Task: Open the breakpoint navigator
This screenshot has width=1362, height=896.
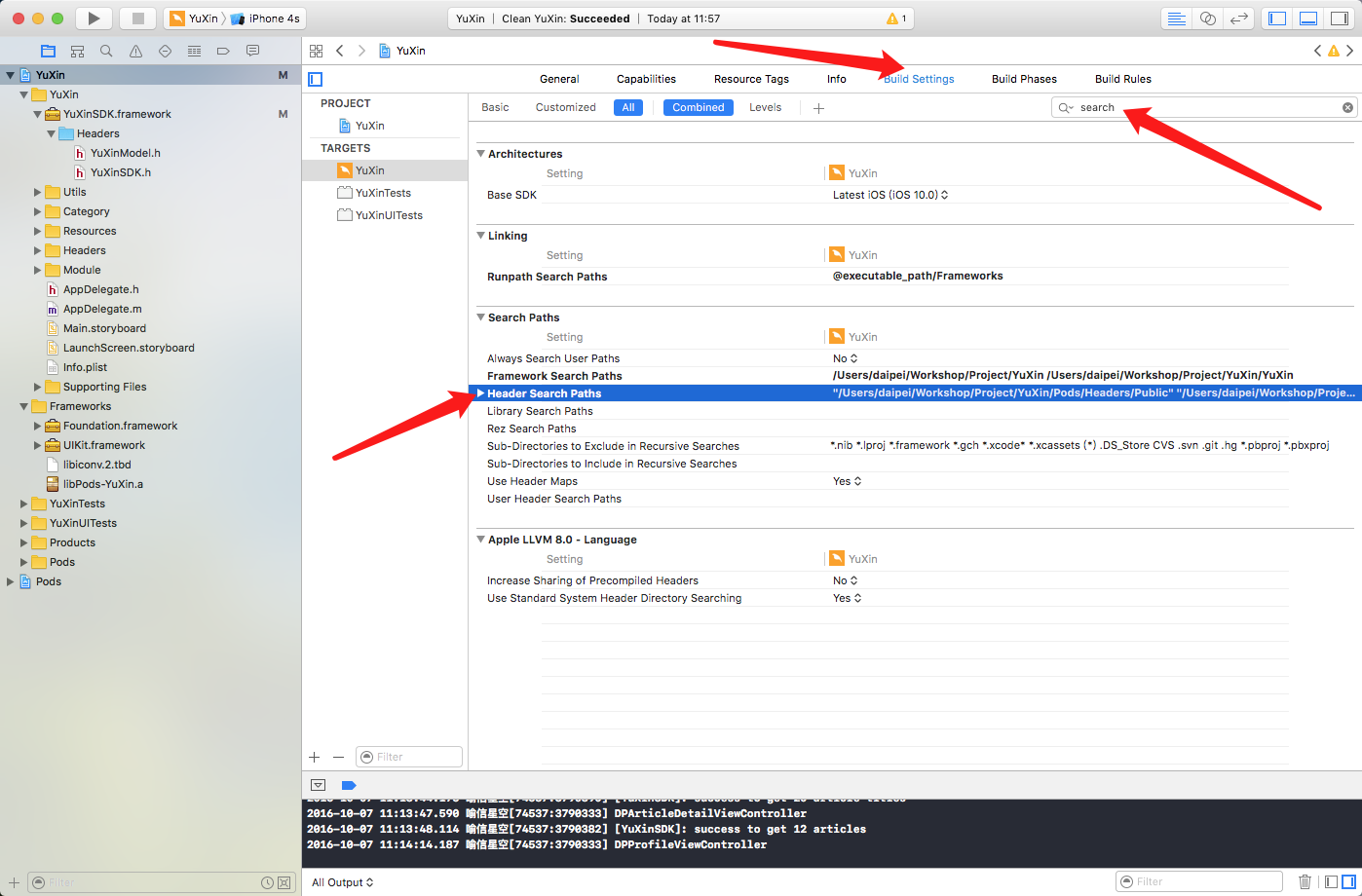Action: pyautogui.click(x=223, y=51)
